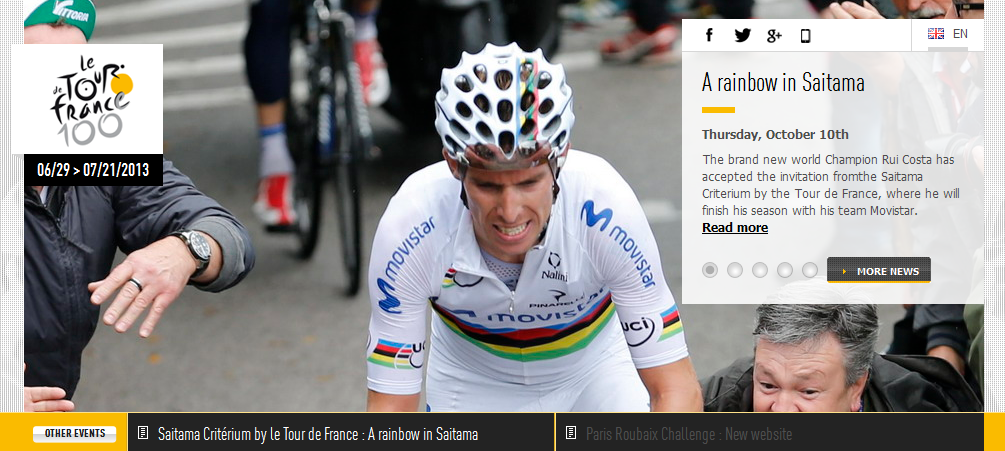
Task: Choose the third news slide dot
Action: pos(760,270)
